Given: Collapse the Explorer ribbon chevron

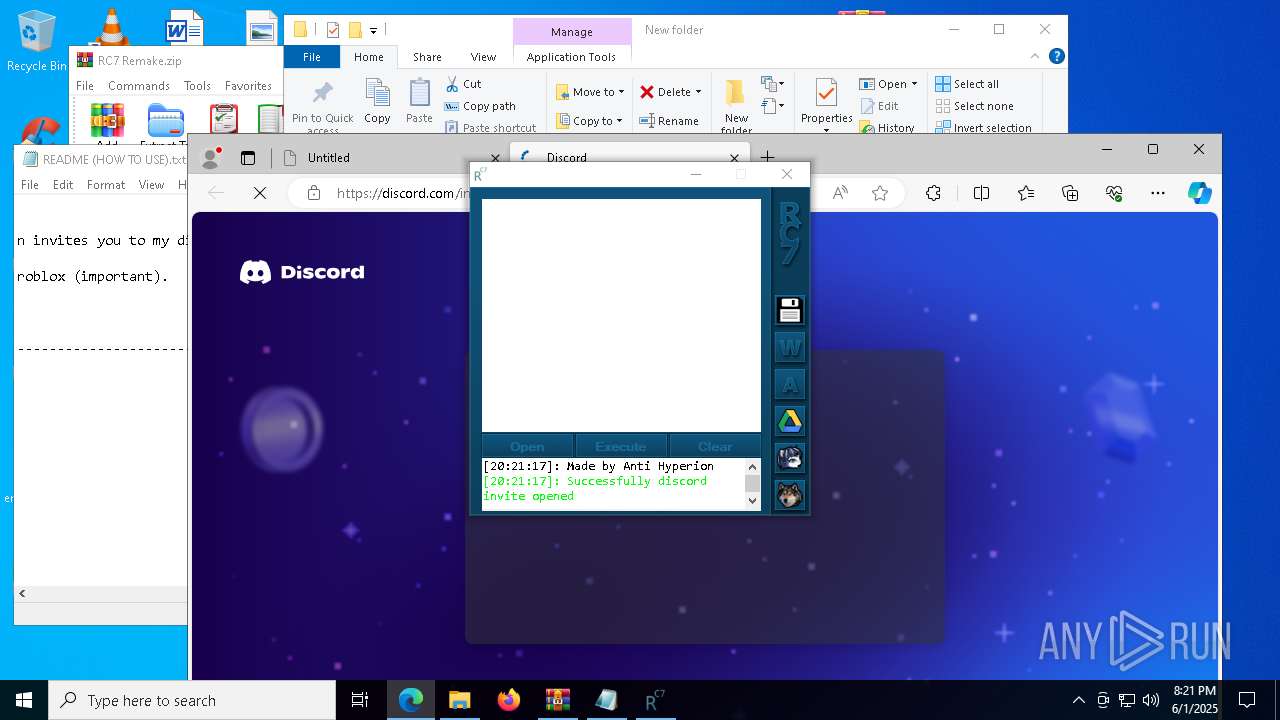Looking at the screenshot, I should click(x=1035, y=57).
